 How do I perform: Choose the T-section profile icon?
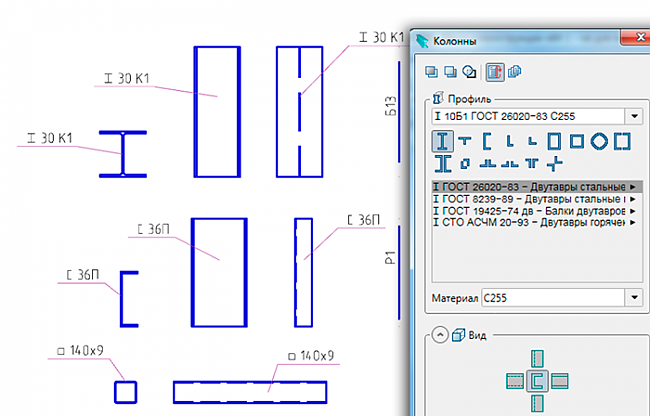click(x=465, y=141)
